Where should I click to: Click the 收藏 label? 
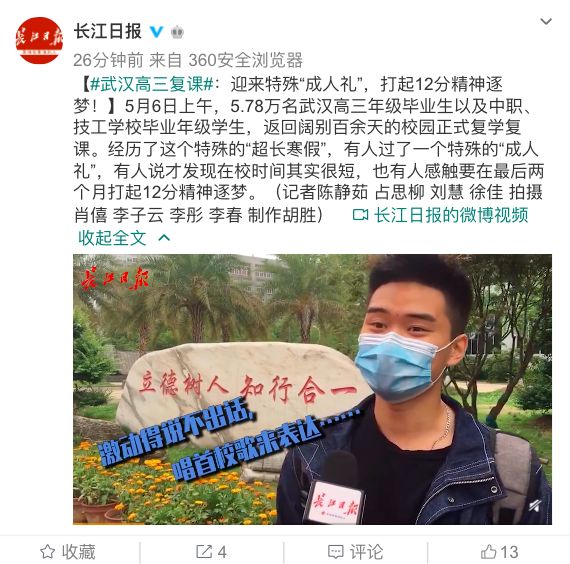78,552
